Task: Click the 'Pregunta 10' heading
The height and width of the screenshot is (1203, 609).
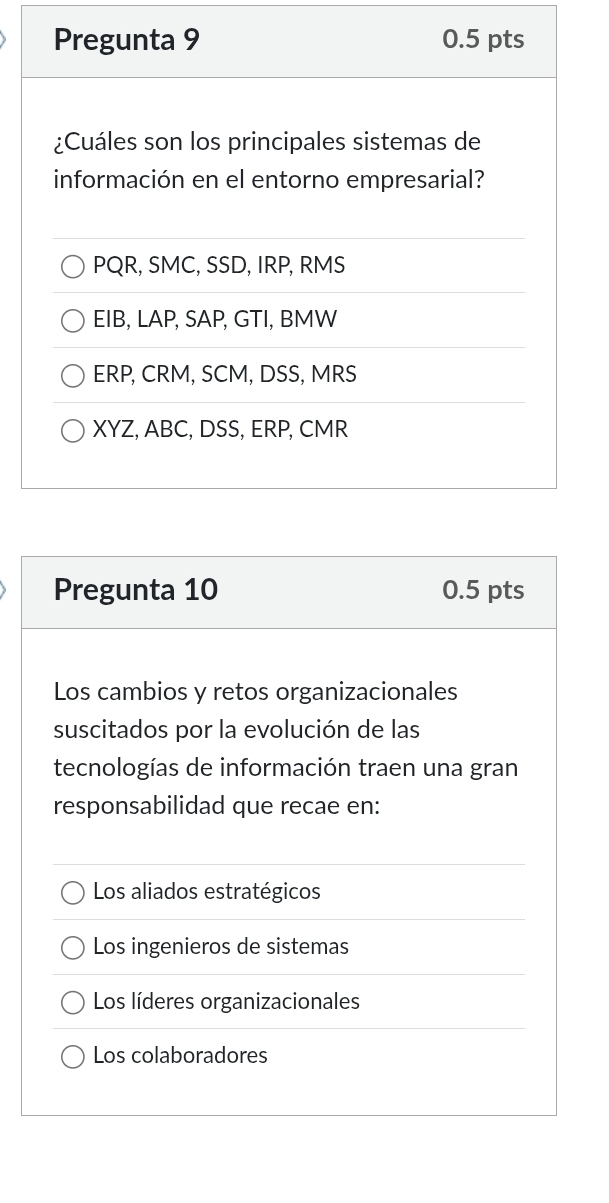Action: tap(136, 590)
